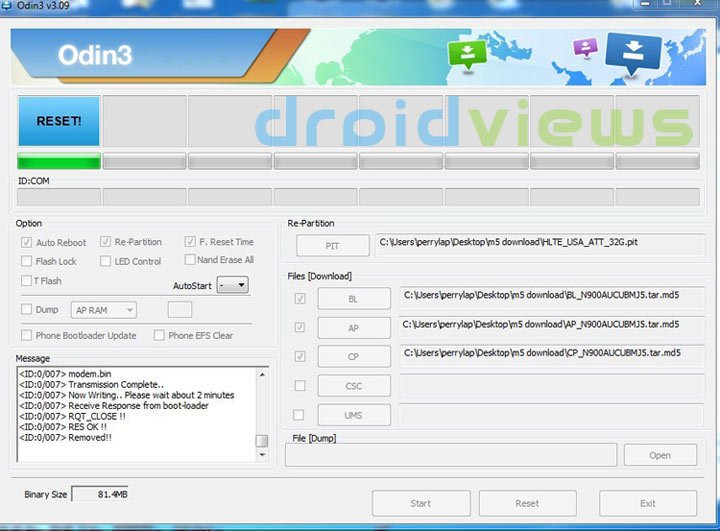Check Nand Erase All option
Viewport: 720px width, 531px height.
[190, 260]
